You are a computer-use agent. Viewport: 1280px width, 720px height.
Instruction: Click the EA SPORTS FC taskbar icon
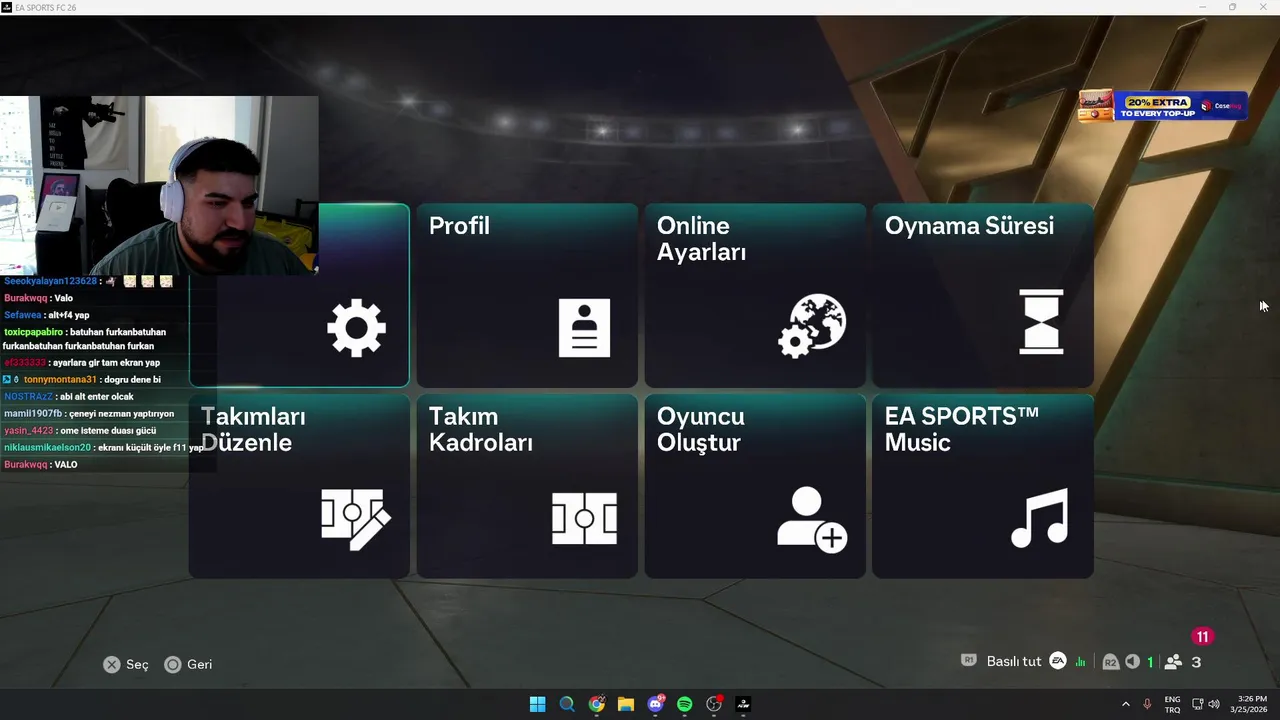tap(743, 704)
